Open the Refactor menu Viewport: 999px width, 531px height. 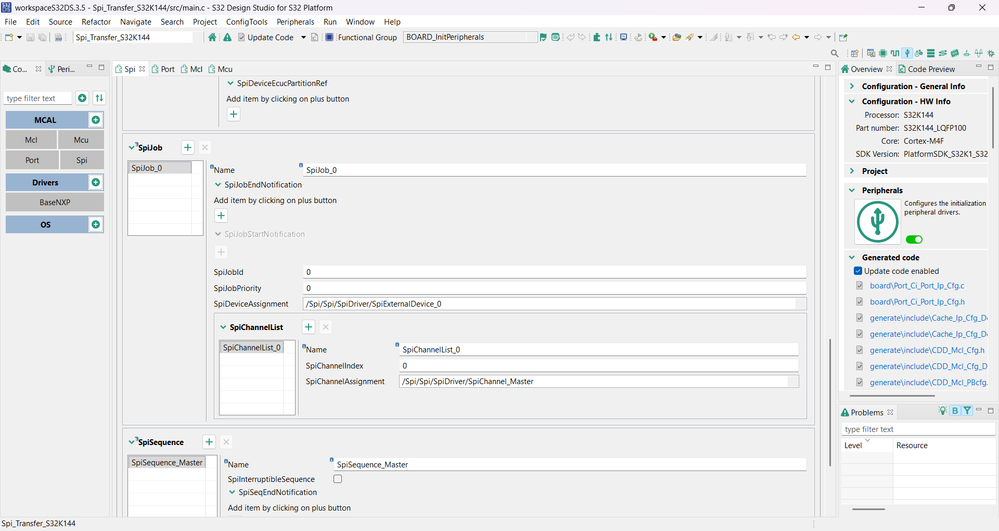[96, 22]
